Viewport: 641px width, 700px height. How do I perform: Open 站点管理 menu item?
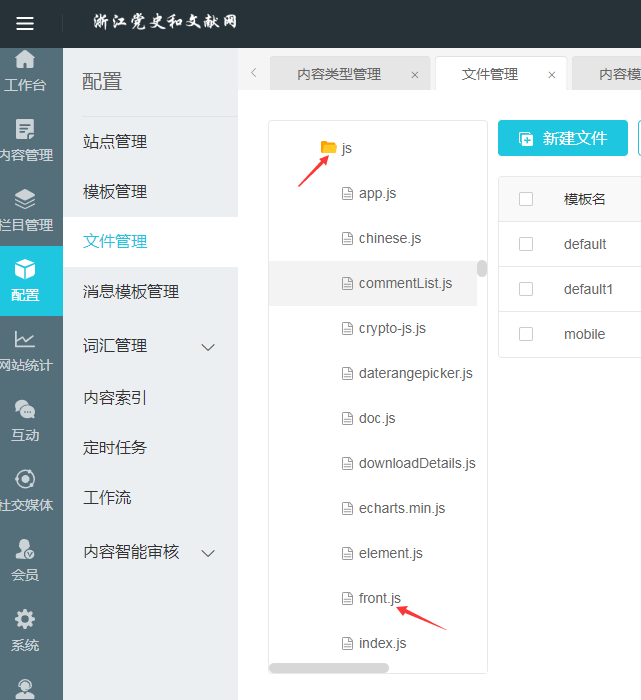(115, 142)
